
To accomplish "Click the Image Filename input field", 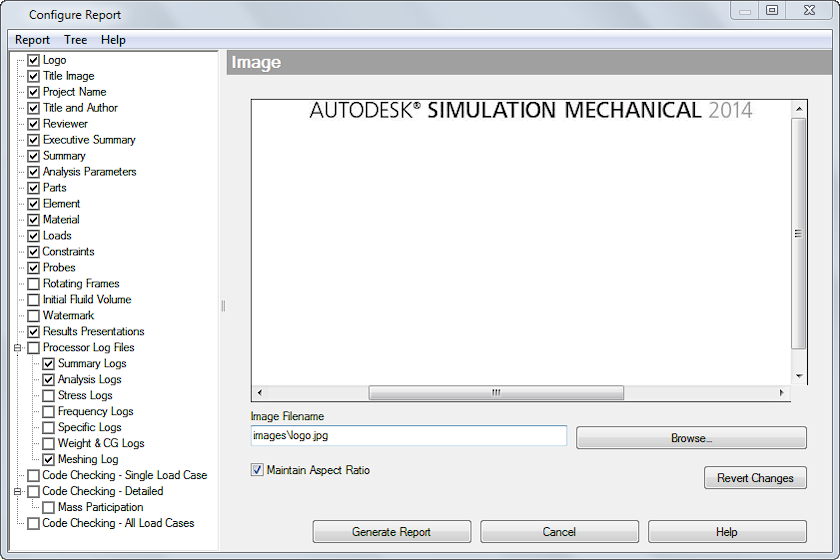I will click(408, 436).
